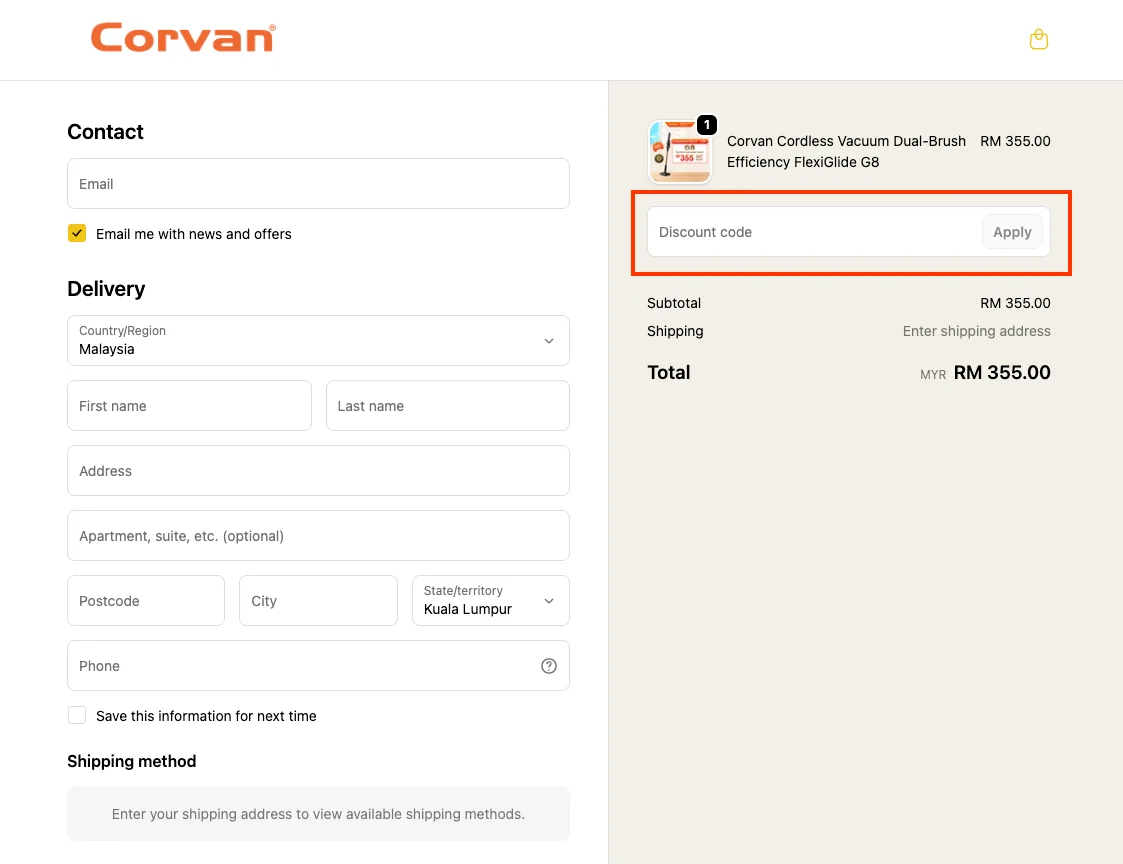1123x864 pixels.
Task: Click the vacuum product thumbnail
Action: pyautogui.click(x=680, y=152)
